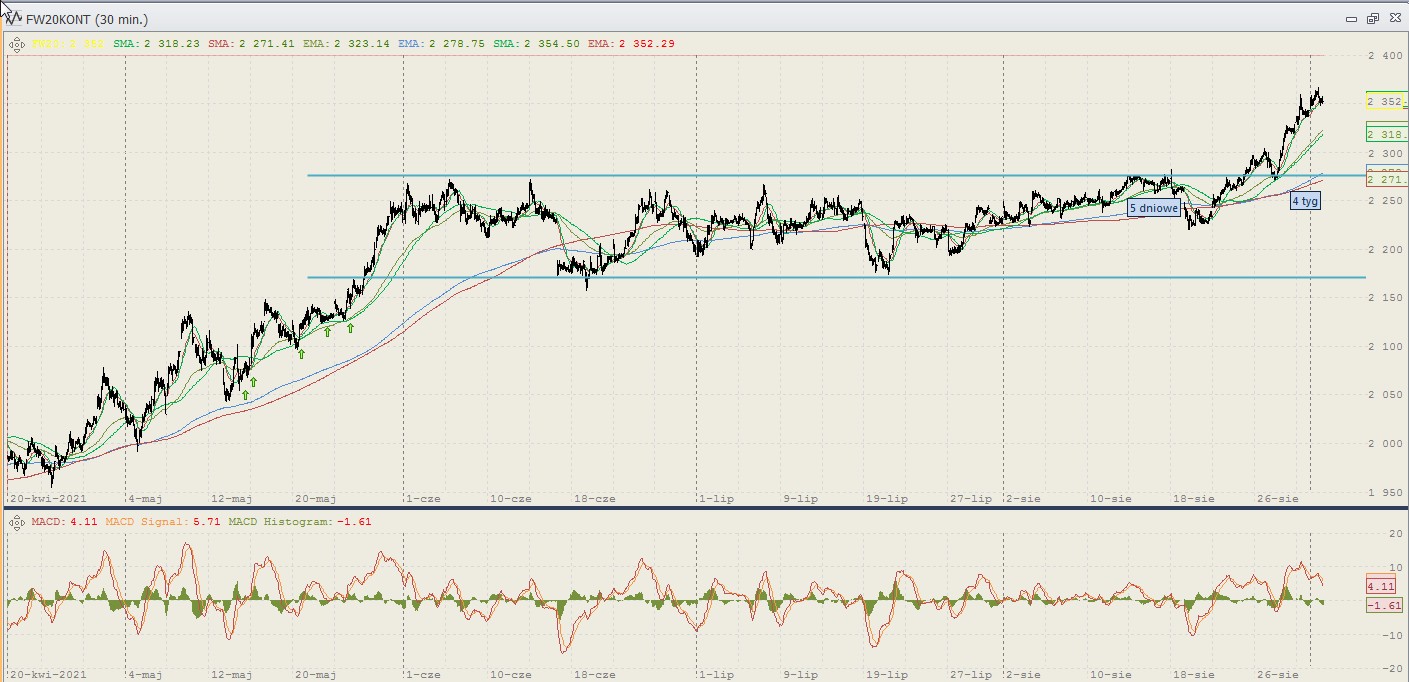This screenshot has width=1409, height=682.
Task: Click the MACD Histogram legend label
Action: click(300, 522)
